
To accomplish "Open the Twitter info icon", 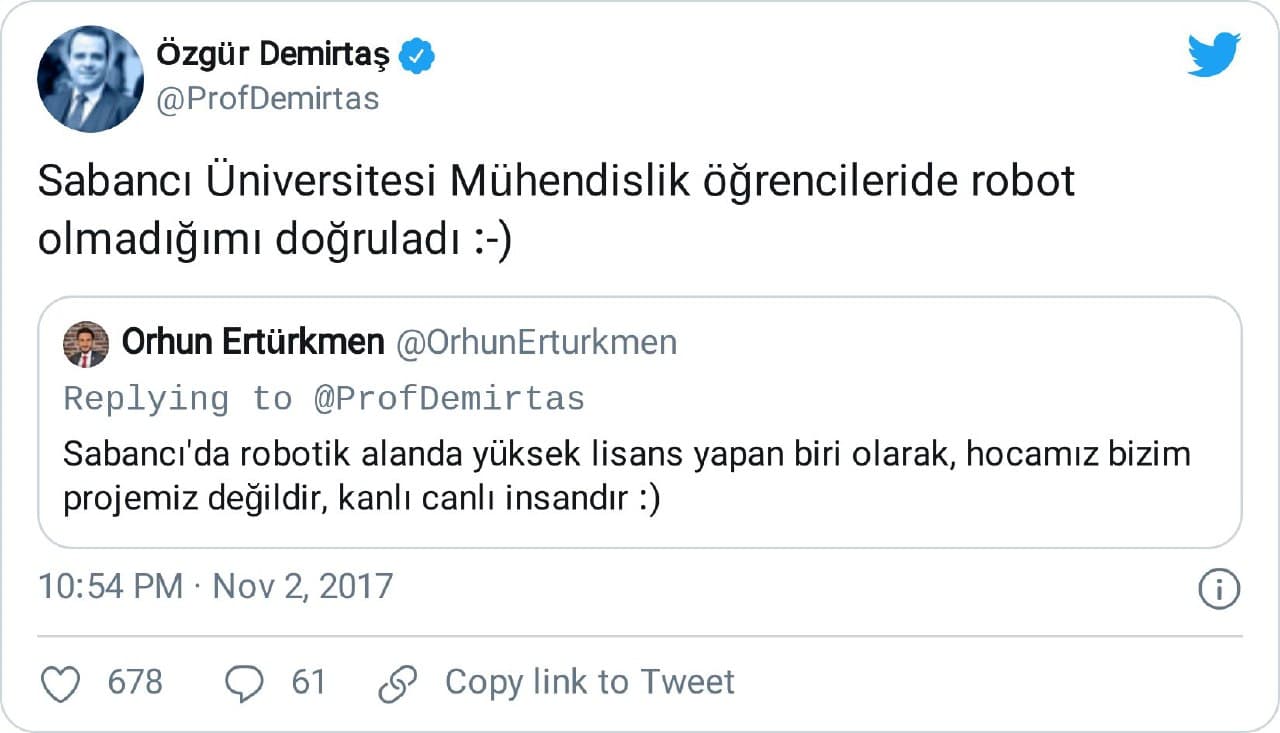I will coord(1218,589).
